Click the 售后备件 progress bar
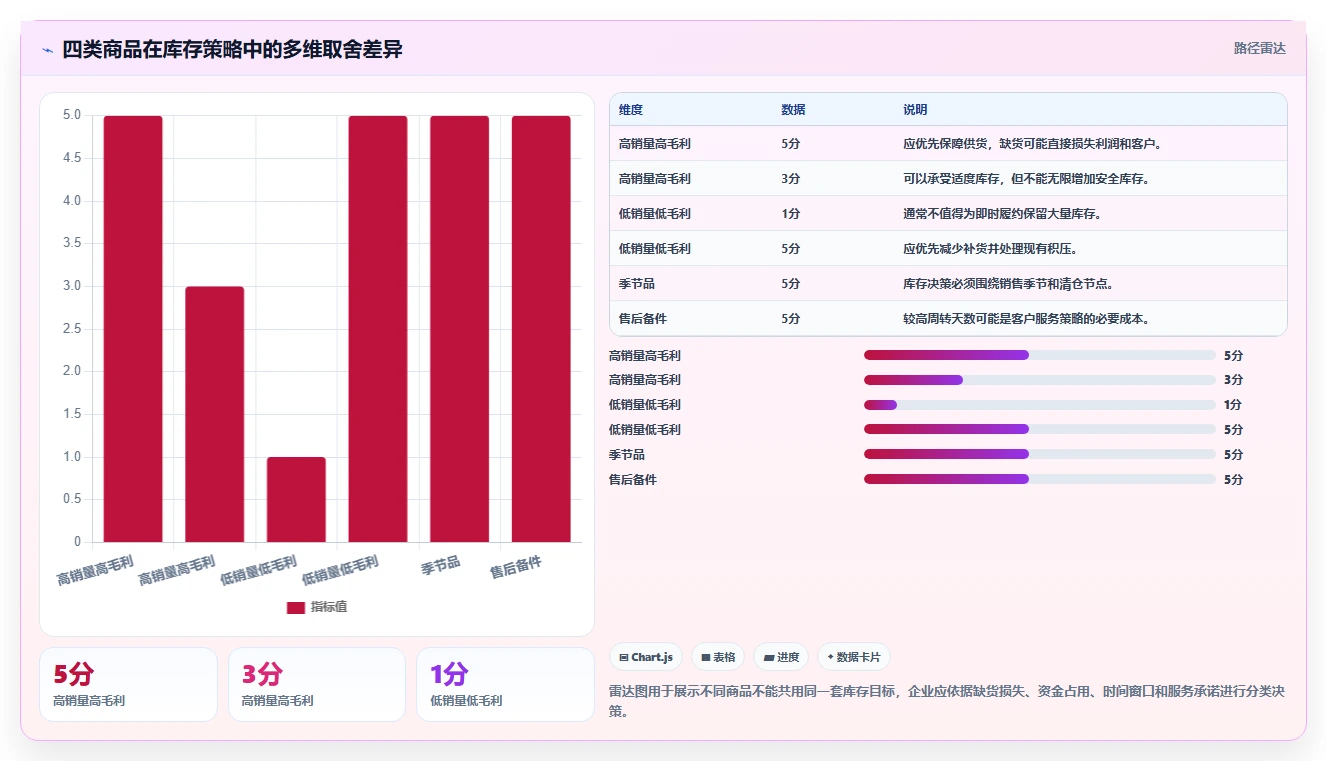 pyautogui.click(x=1040, y=480)
